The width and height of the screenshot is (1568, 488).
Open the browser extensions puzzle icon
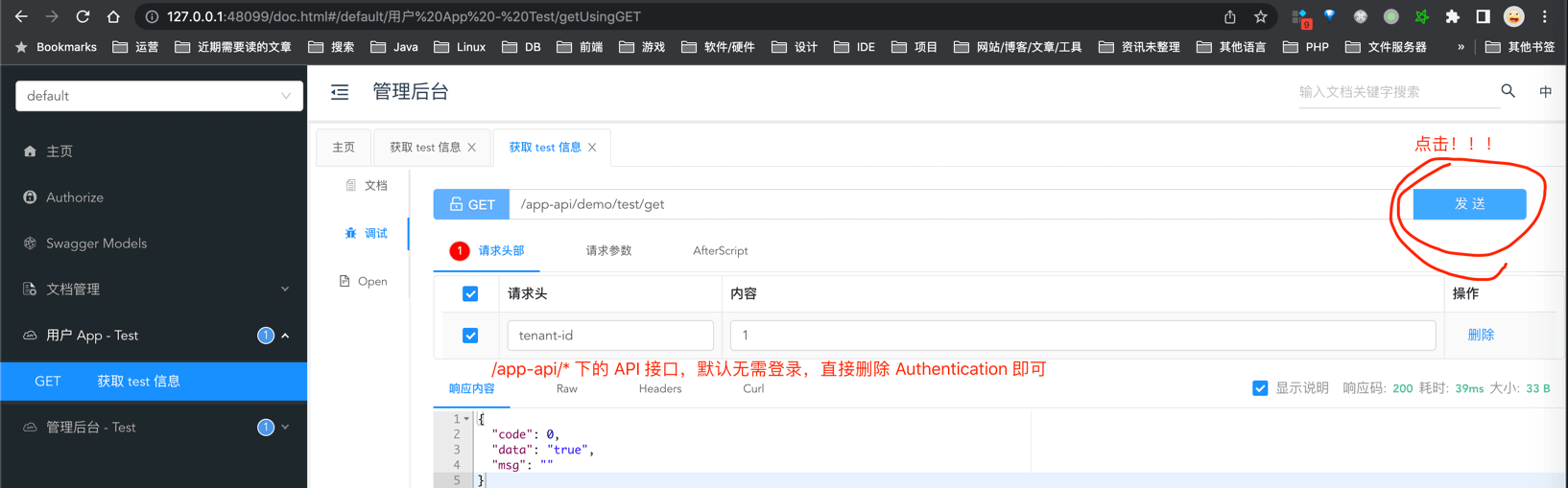pos(1452,16)
